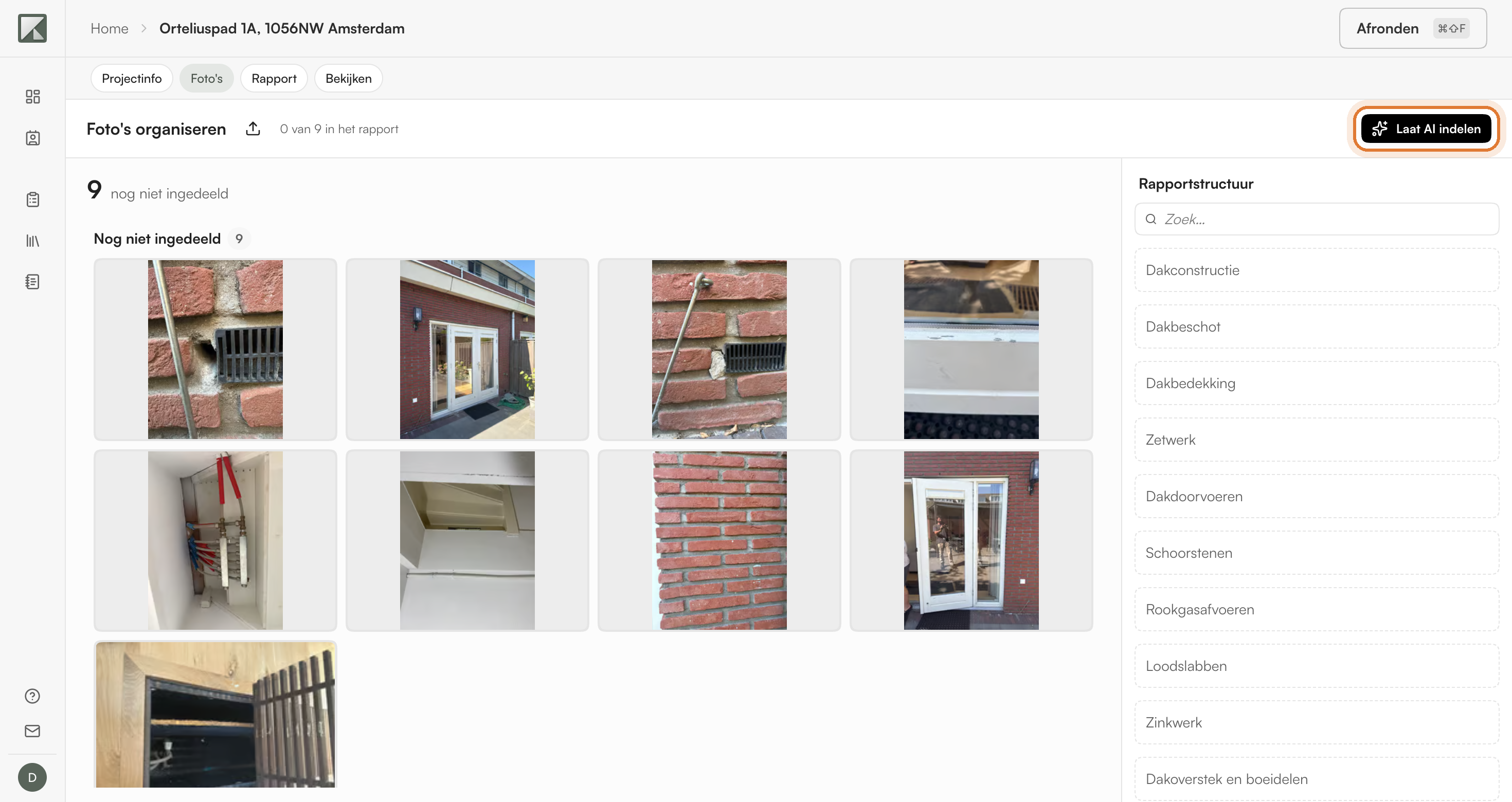Click the upload photos icon
Image resolution: width=1512 pixels, height=802 pixels.
pos(253,129)
